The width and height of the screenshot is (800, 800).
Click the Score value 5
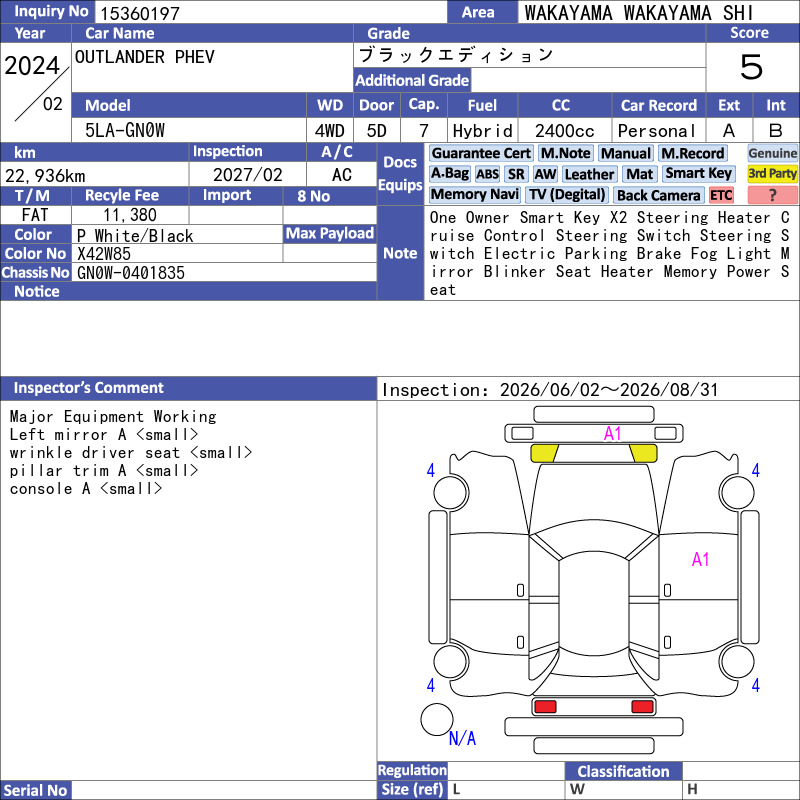tap(752, 67)
